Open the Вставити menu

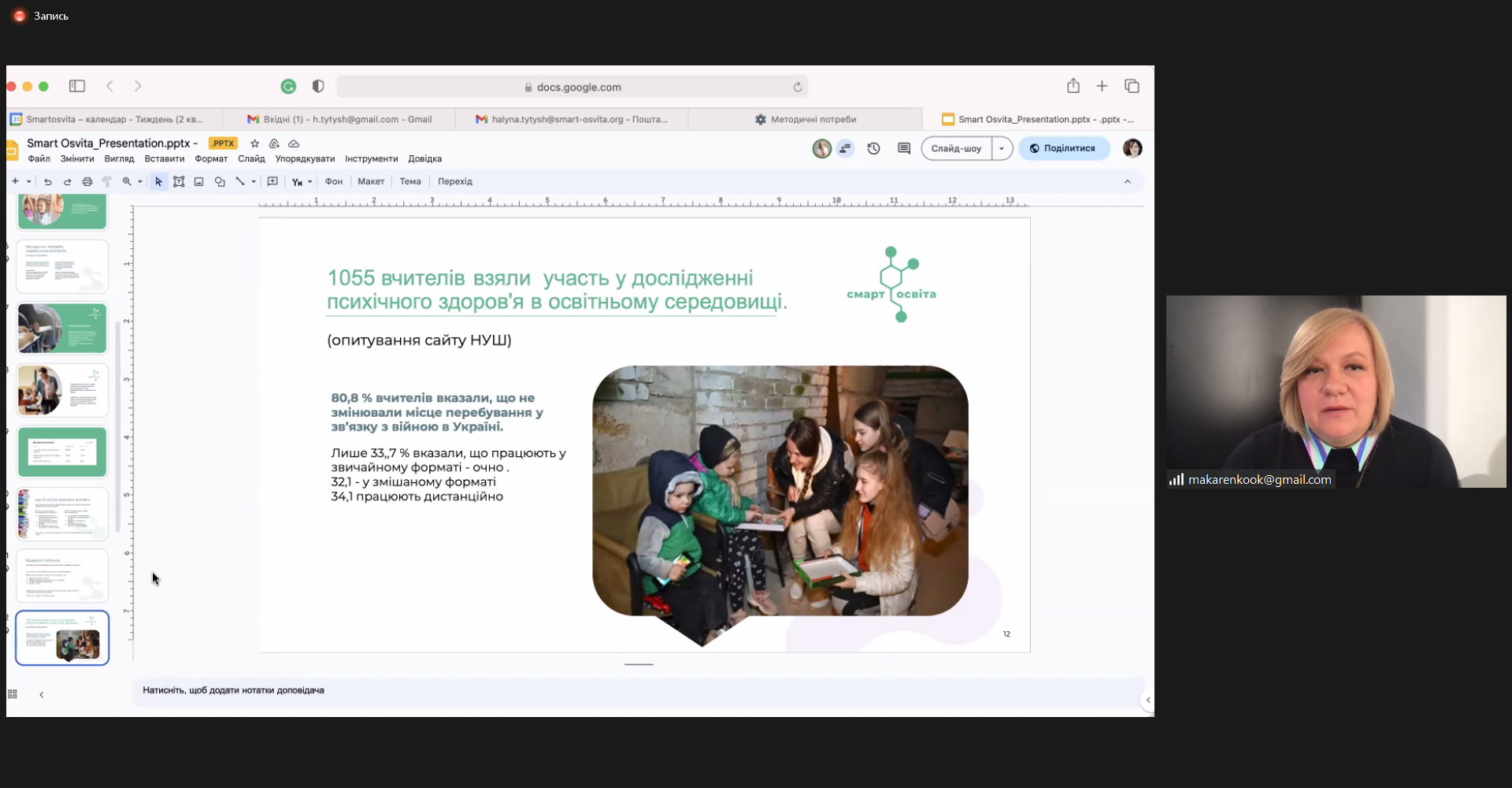(x=164, y=159)
